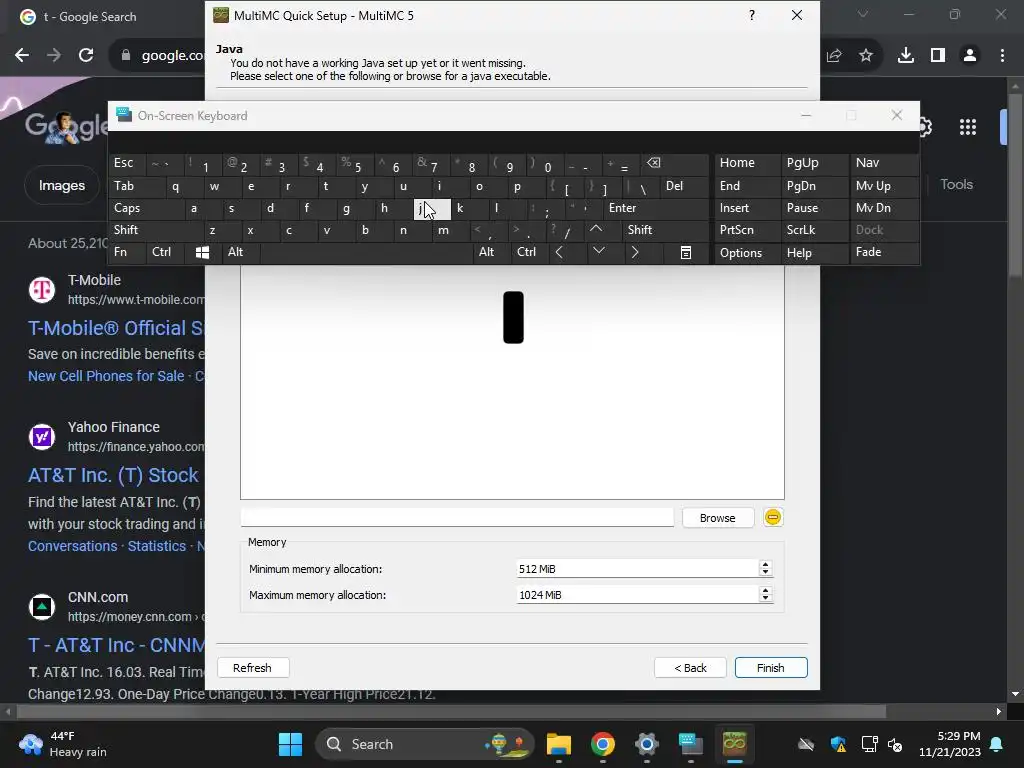The height and width of the screenshot is (768, 1024).
Task: Decrease maximum memory allocation with spinner down arrow
Action: pos(765,599)
